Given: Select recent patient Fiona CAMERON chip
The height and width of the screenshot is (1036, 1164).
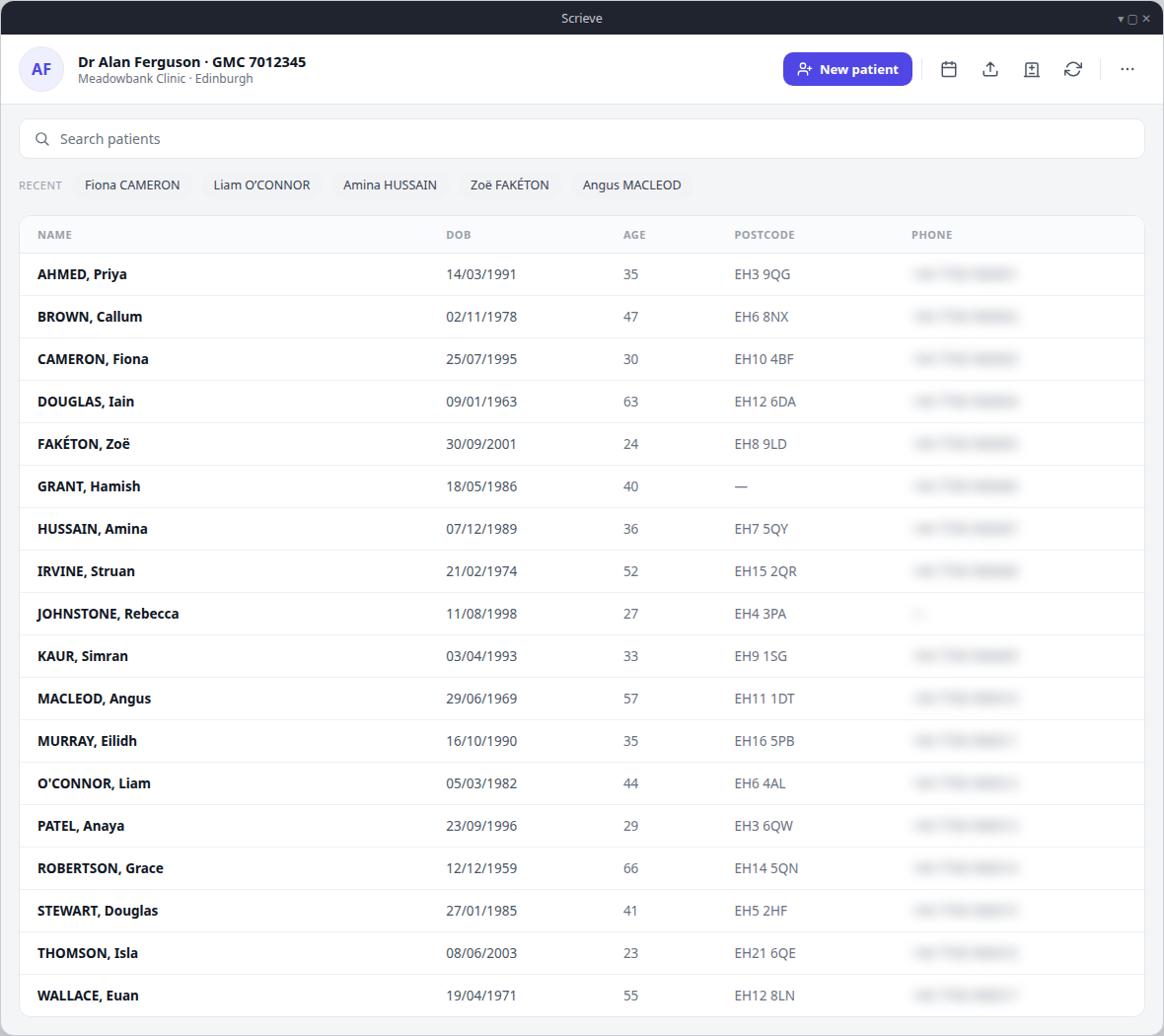Looking at the screenshot, I should 132,185.
